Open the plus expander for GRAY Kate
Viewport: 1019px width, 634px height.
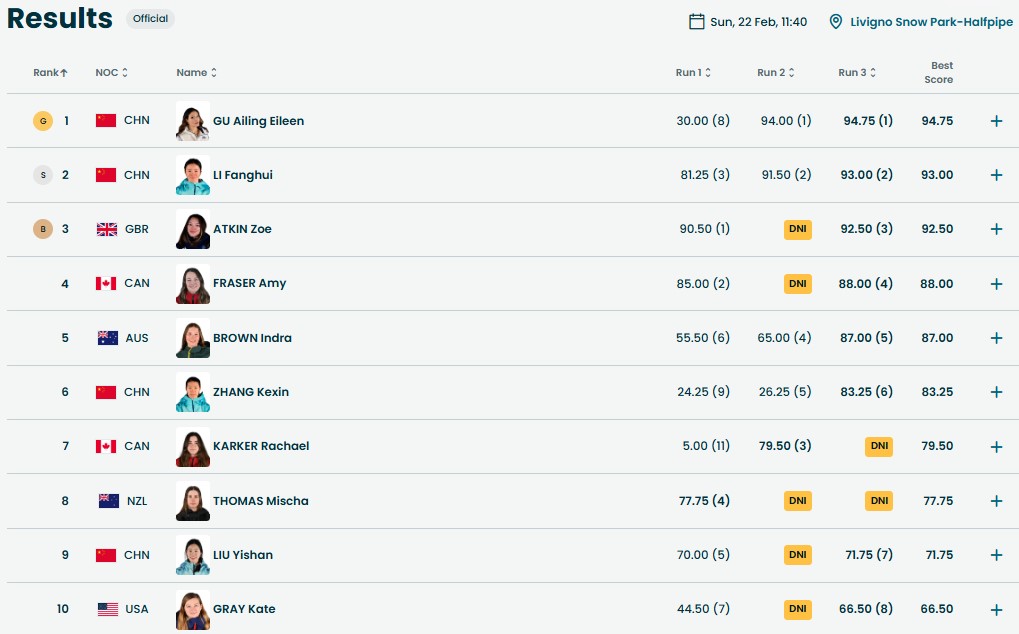click(x=996, y=609)
